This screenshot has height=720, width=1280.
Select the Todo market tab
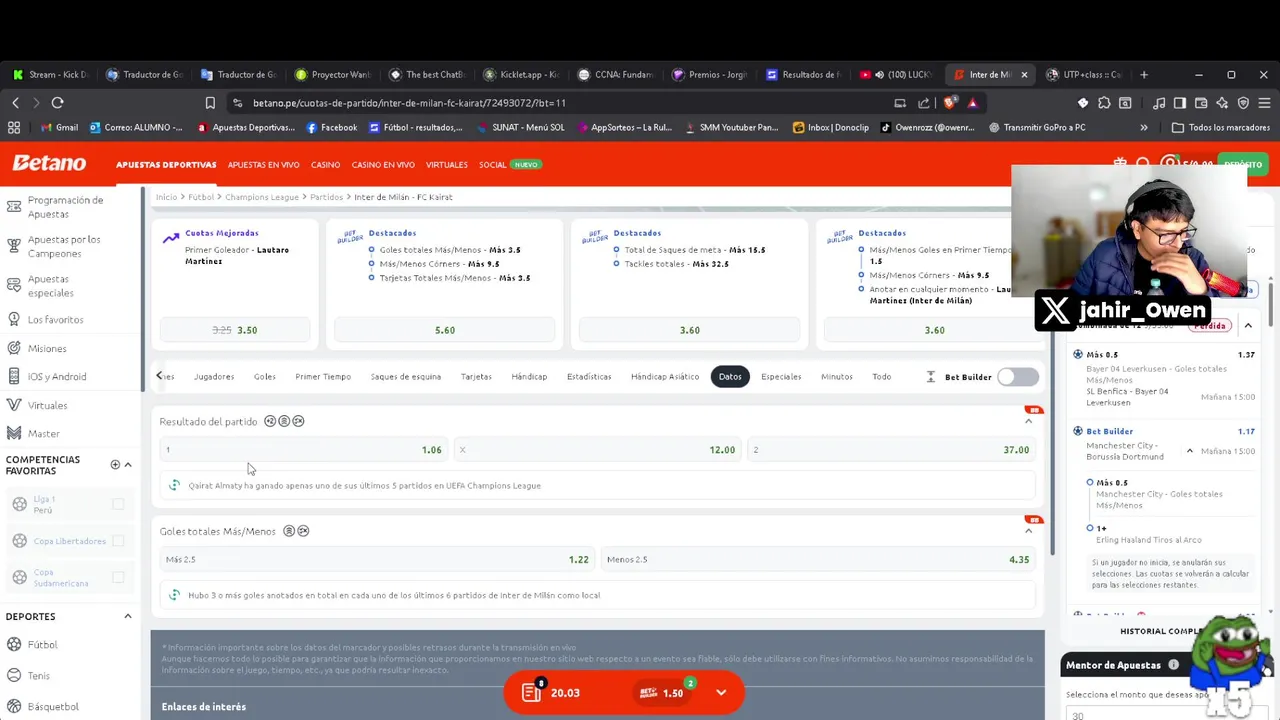[x=881, y=377]
